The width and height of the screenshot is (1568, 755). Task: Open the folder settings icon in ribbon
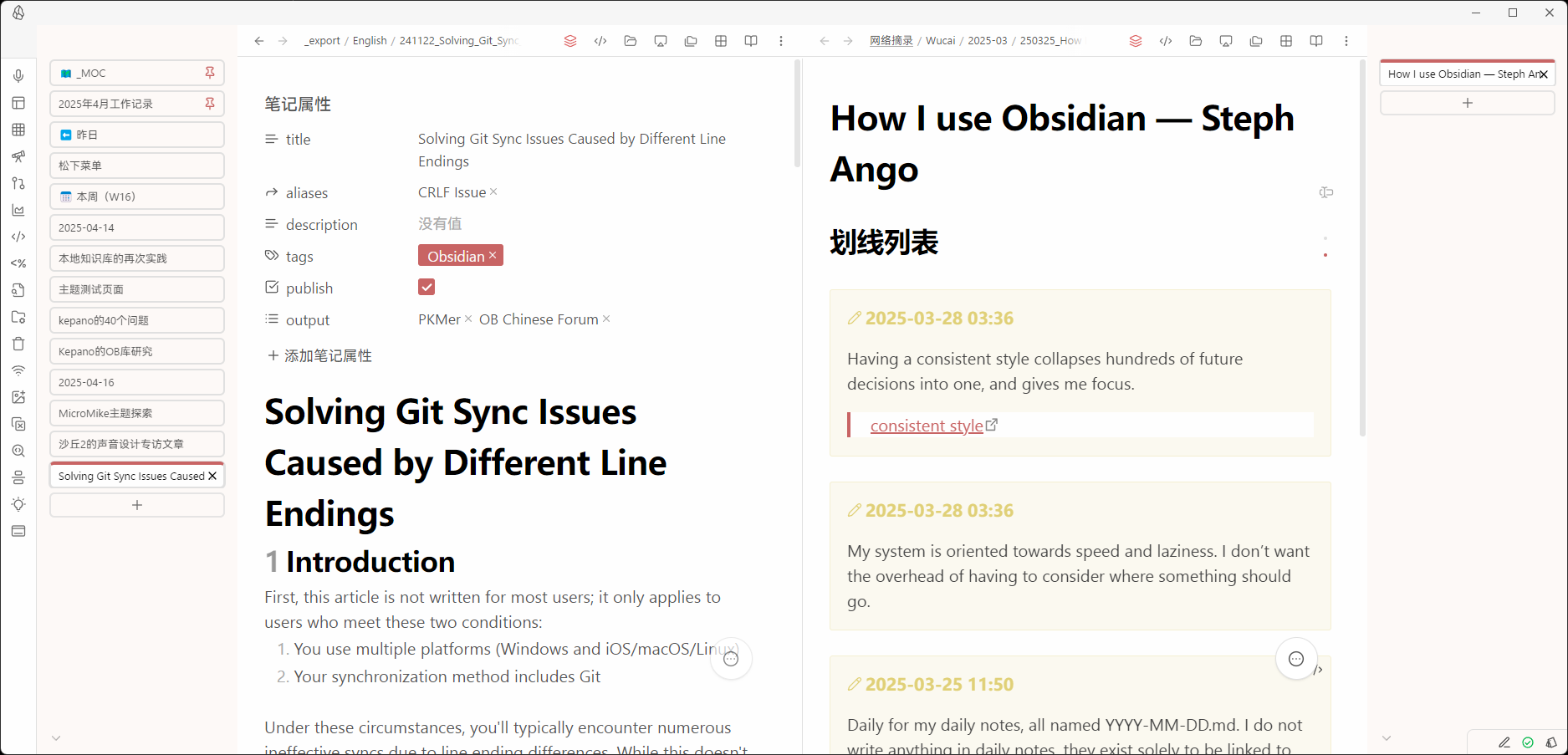click(18, 317)
